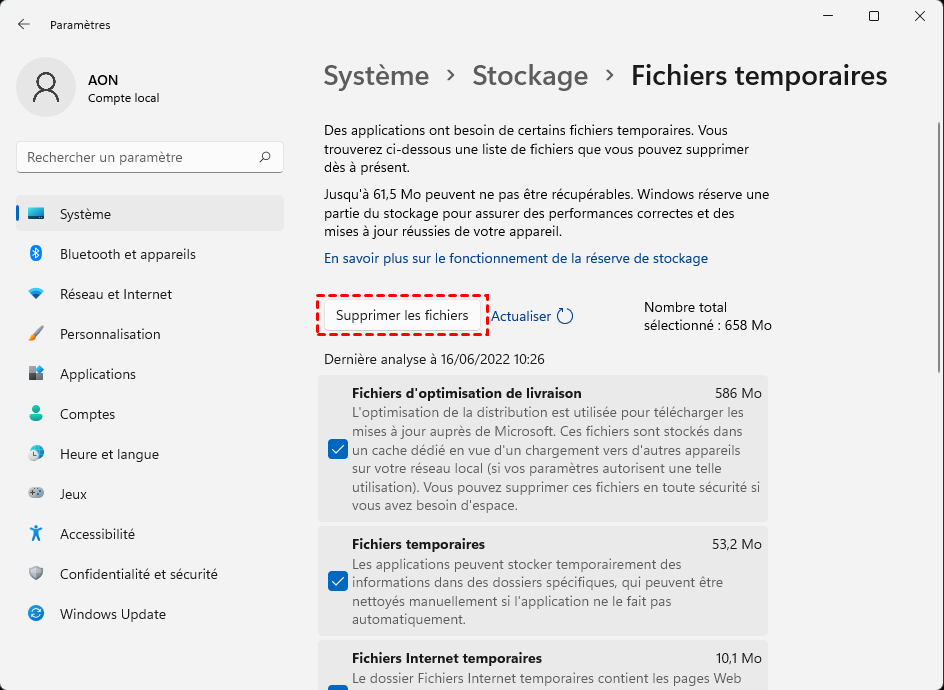
Task: Go to Stockage in breadcrumb
Action: click(x=530, y=75)
